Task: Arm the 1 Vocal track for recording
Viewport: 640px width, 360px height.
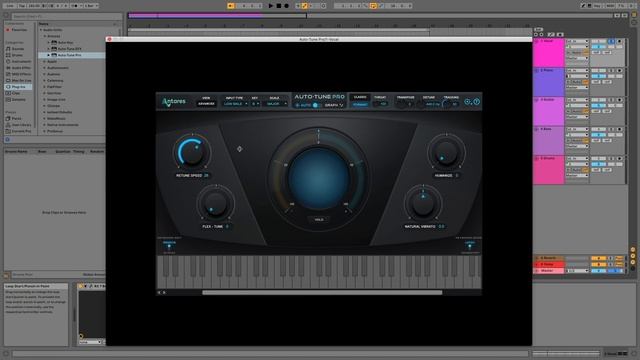Action: (619, 42)
